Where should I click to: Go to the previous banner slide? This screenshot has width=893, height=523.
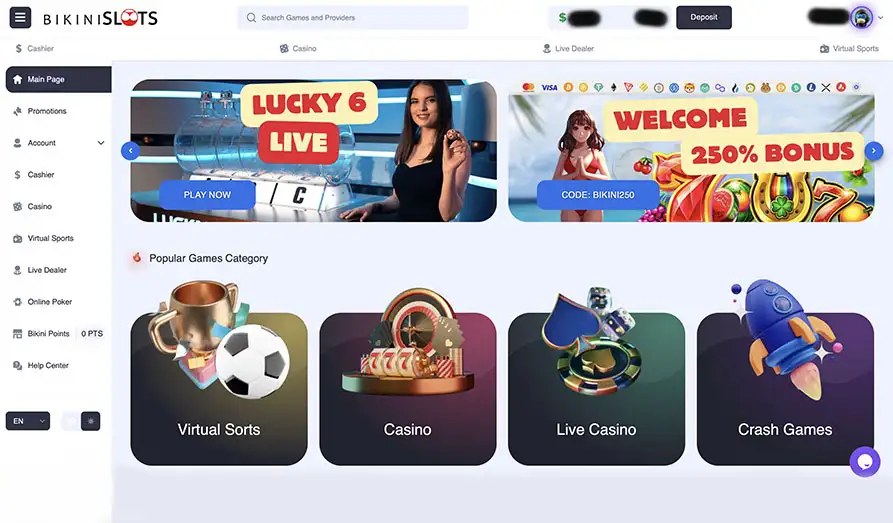130,151
